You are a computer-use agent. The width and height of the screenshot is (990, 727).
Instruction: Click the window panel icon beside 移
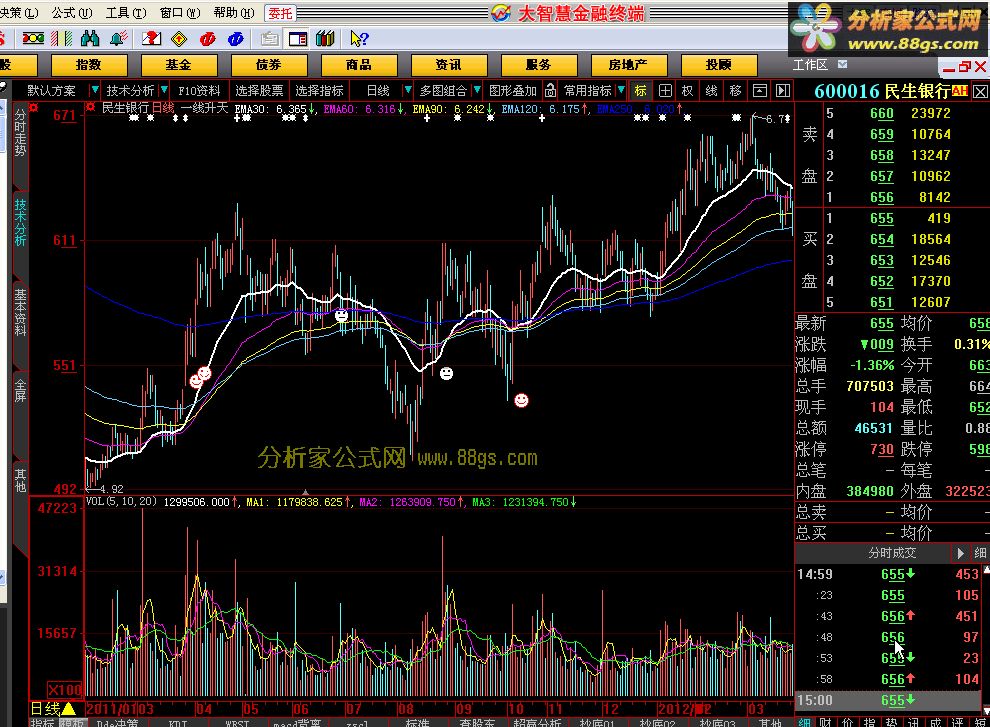tap(760, 90)
